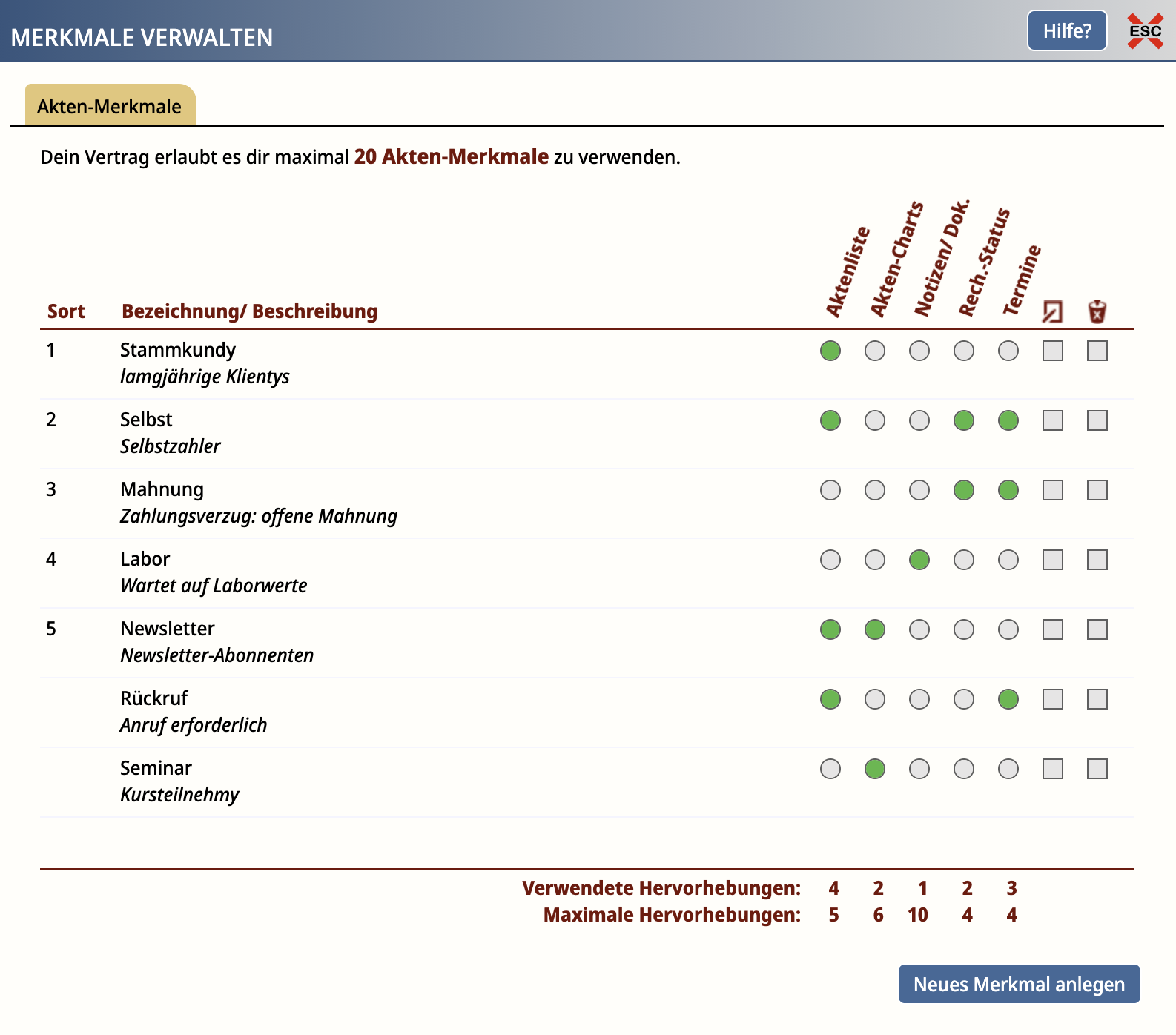Switch to the Akten-Merkmale tab
Image resolution: width=1176 pixels, height=1035 pixels.
(110, 106)
